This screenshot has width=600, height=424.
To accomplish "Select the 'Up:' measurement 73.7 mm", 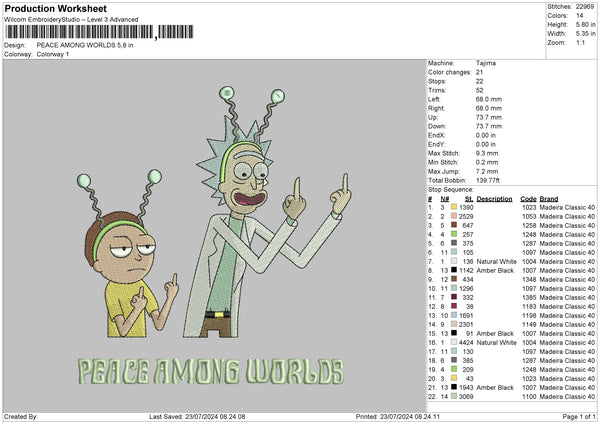I will tap(489, 117).
